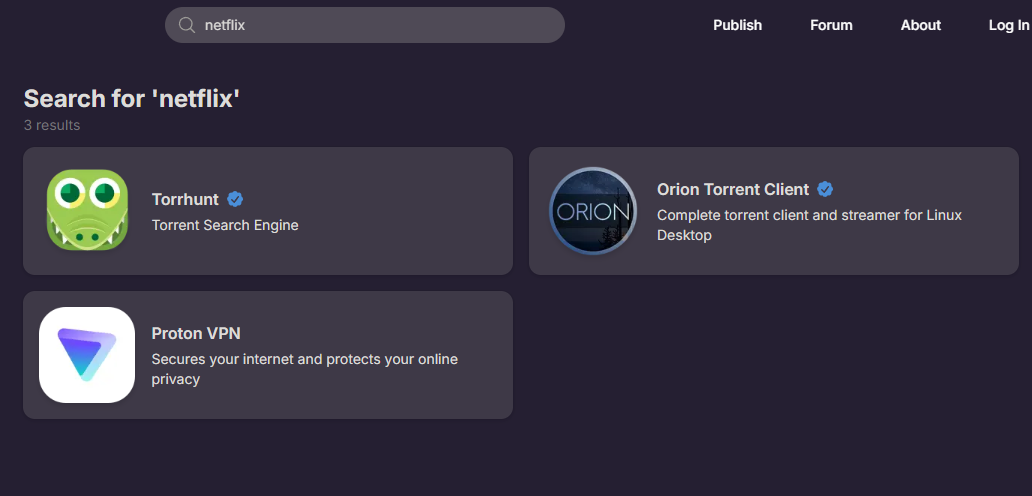Click the verified badge next to Torrhunt
Viewport: 1032px width, 496px height.
click(x=235, y=199)
